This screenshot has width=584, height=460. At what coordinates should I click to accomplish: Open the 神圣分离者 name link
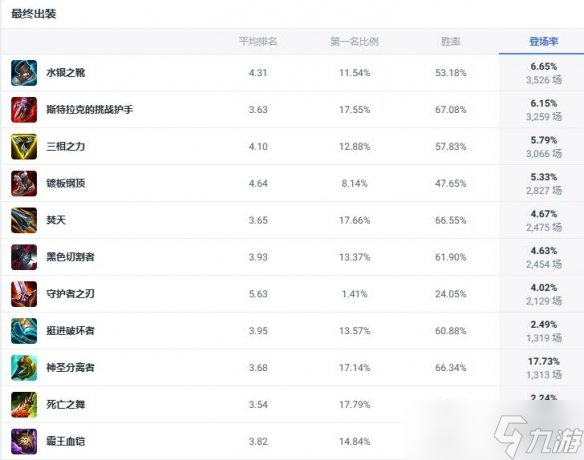pyautogui.click(x=70, y=368)
